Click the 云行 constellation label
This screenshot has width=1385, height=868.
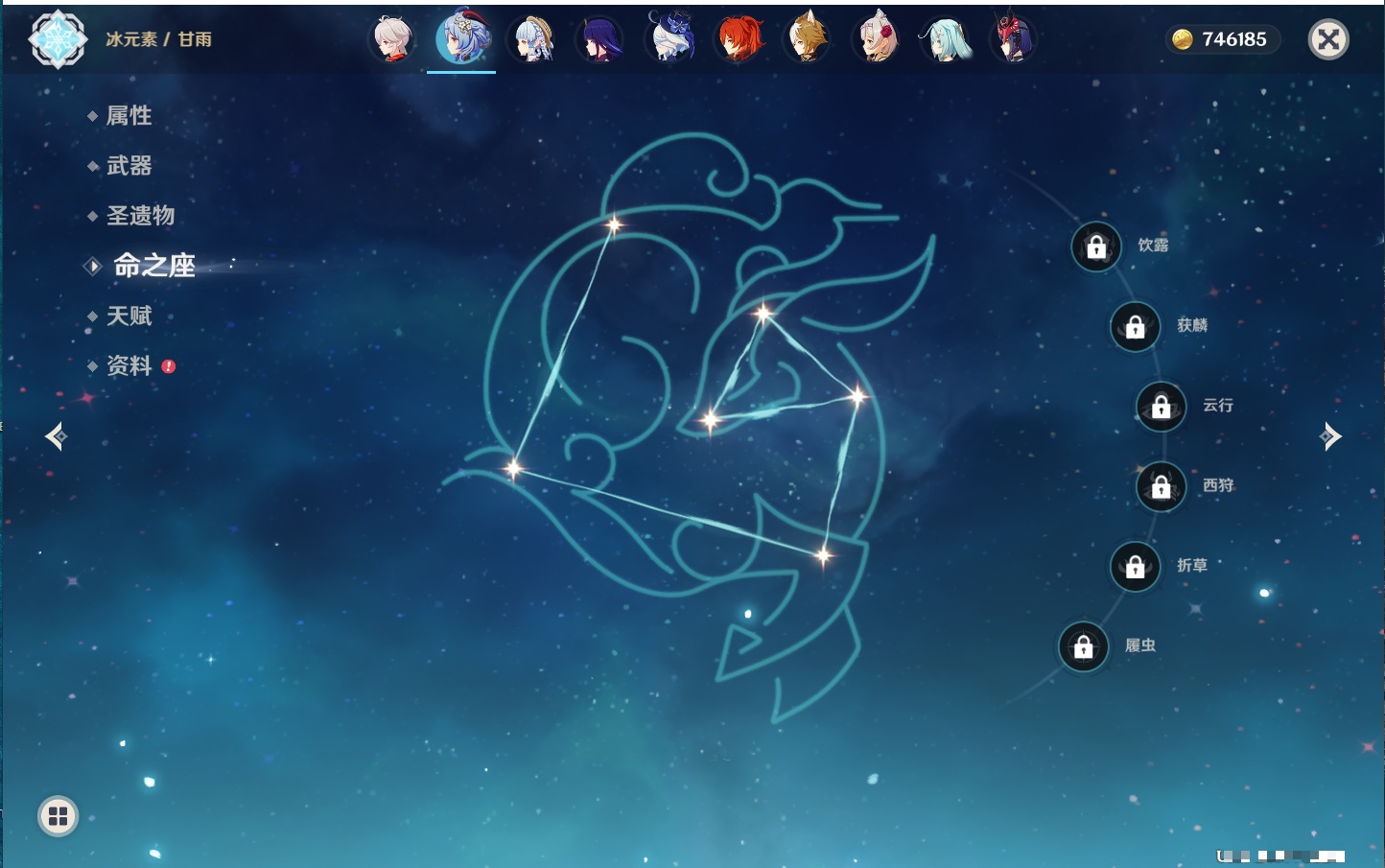click(x=1218, y=406)
